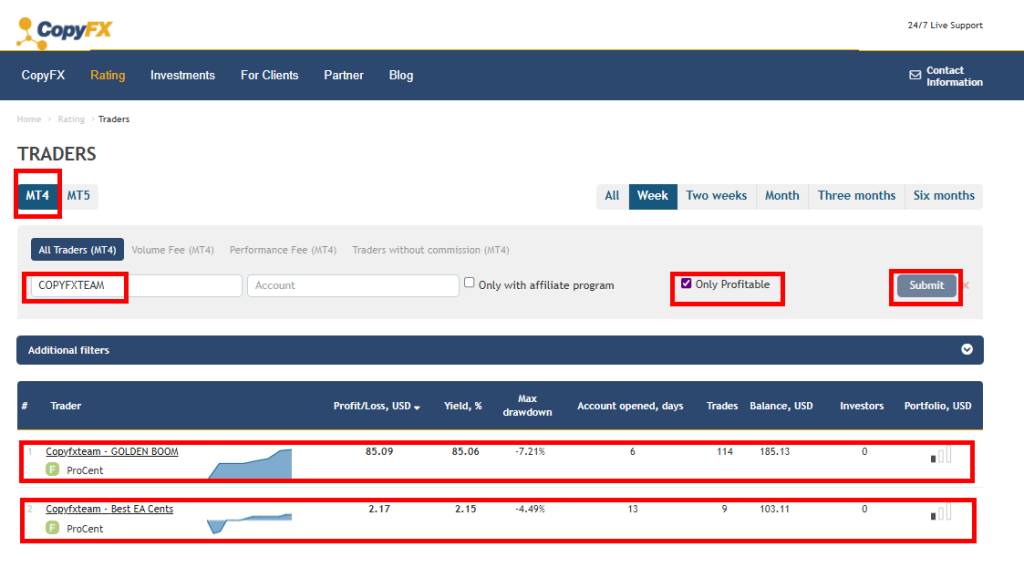Open the For Clients menu
Image resolution: width=1024 pixels, height=578 pixels.
coord(269,75)
